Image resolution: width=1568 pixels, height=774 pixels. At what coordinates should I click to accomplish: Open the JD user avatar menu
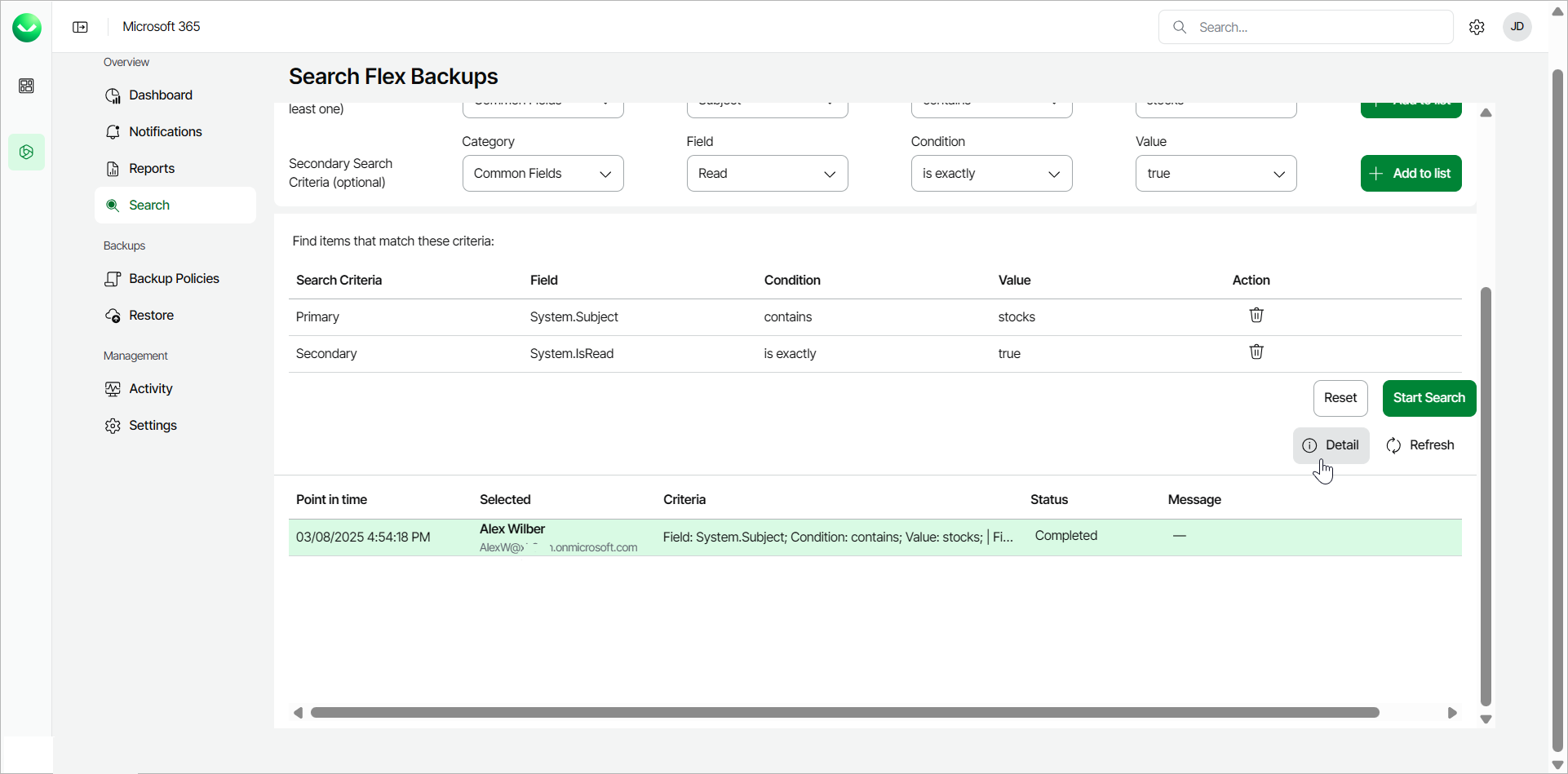[1517, 27]
